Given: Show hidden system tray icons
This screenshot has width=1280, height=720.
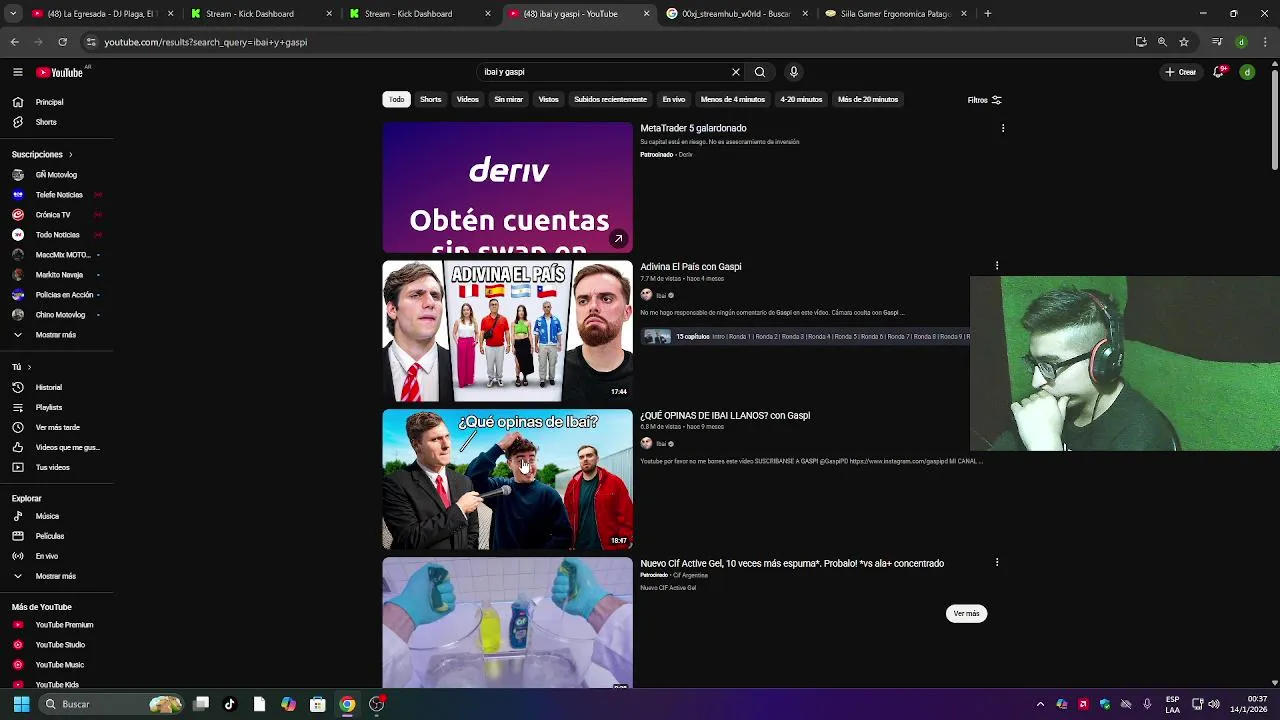Looking at the screenshot, I should tap(1040, 704).
